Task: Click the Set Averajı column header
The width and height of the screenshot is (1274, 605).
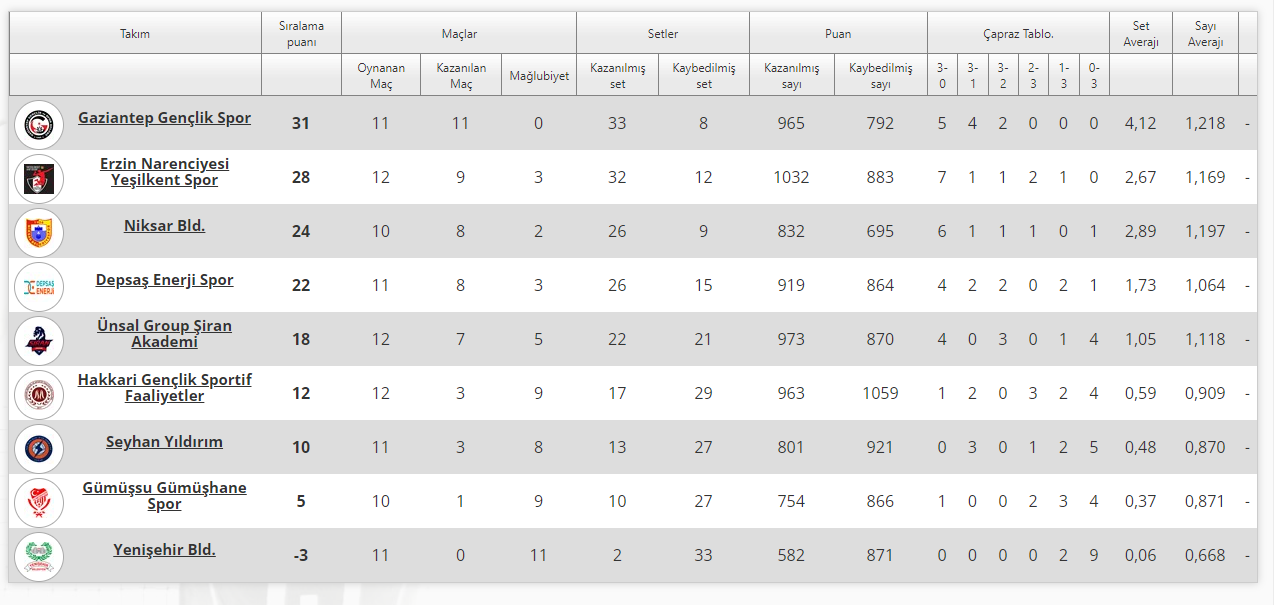Action: pos(1140,34)
